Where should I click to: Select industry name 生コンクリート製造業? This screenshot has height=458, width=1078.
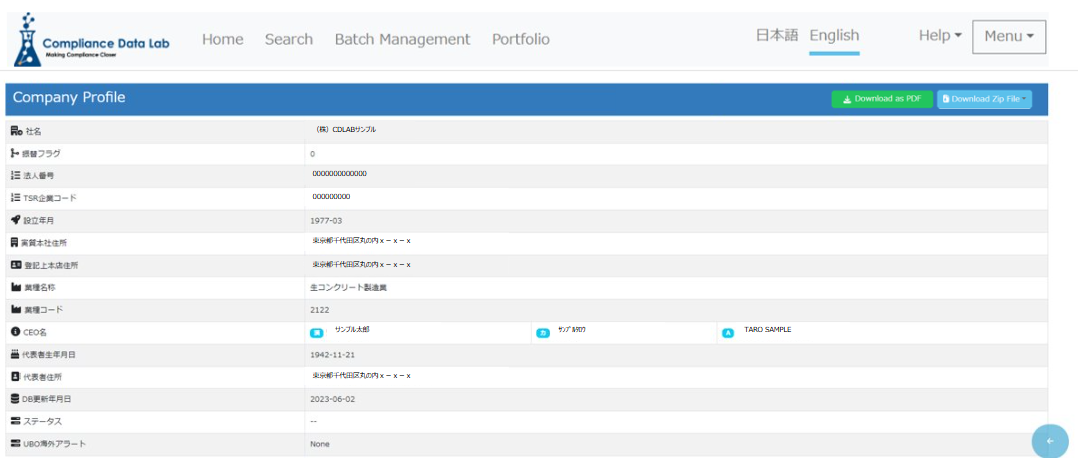pyautogui.click(x=349, y=287)
